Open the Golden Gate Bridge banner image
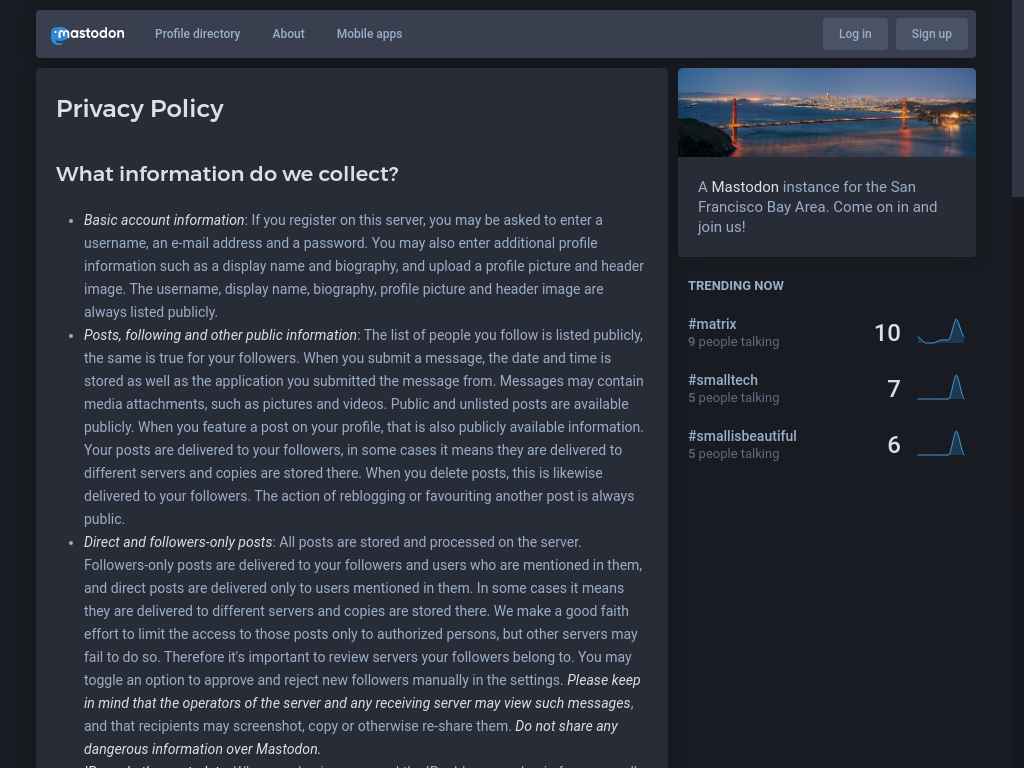Viewport: 1024px width, 768px height. 826,112
